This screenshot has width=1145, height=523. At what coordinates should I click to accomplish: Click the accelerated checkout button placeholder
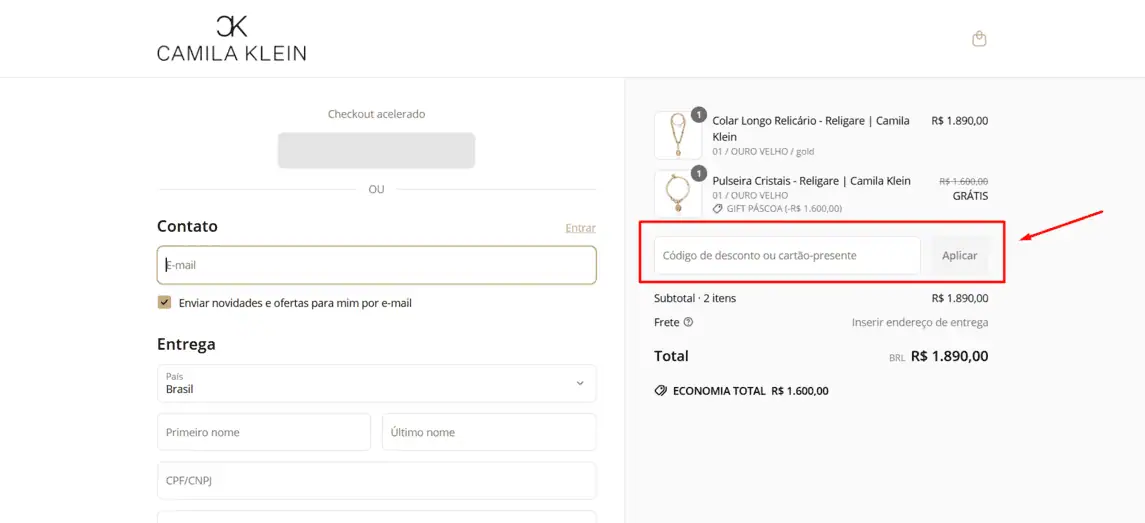coord(376,150)
